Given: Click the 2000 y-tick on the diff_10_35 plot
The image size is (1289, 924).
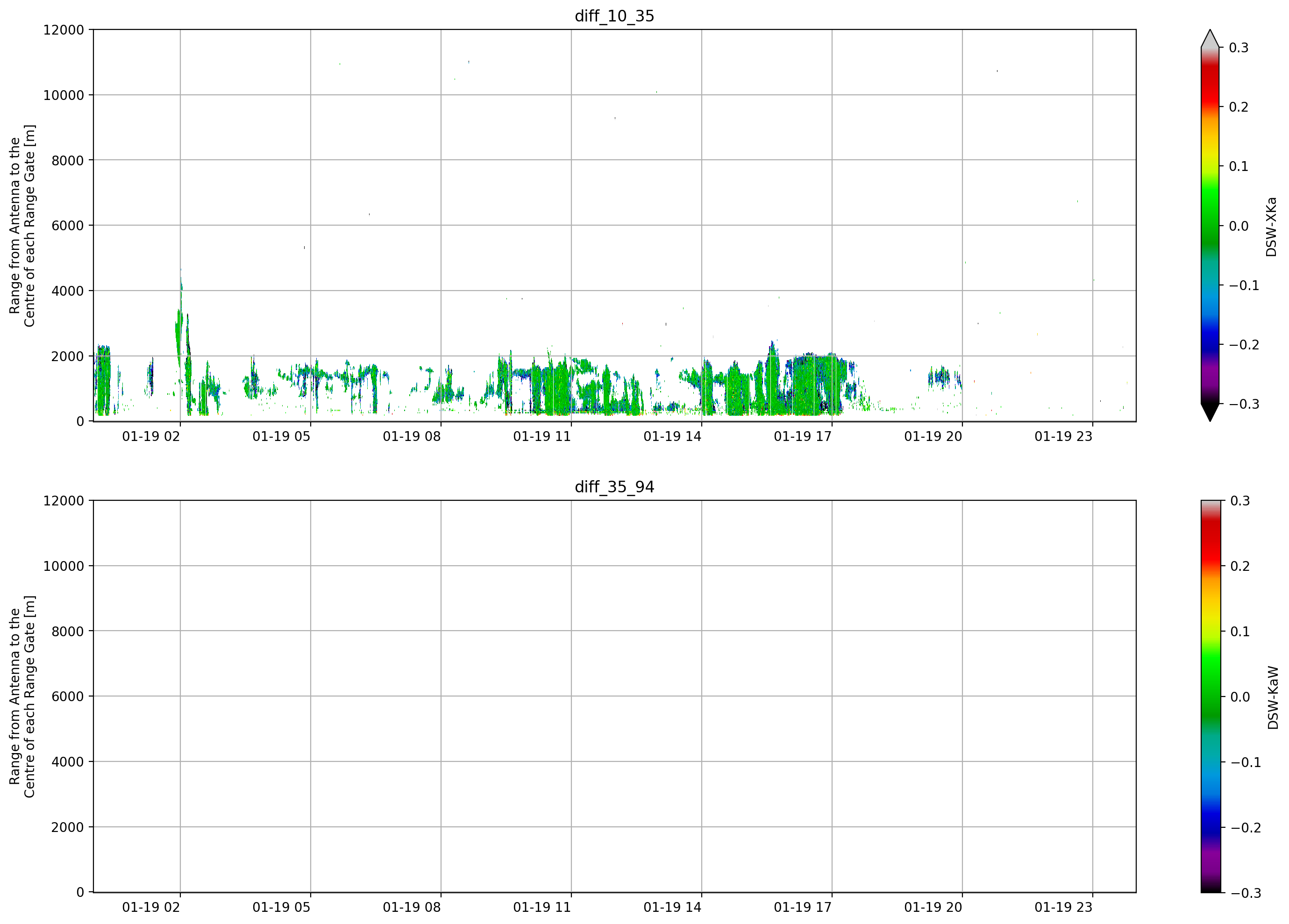Looking at the screenshot, I should [68, 356].
